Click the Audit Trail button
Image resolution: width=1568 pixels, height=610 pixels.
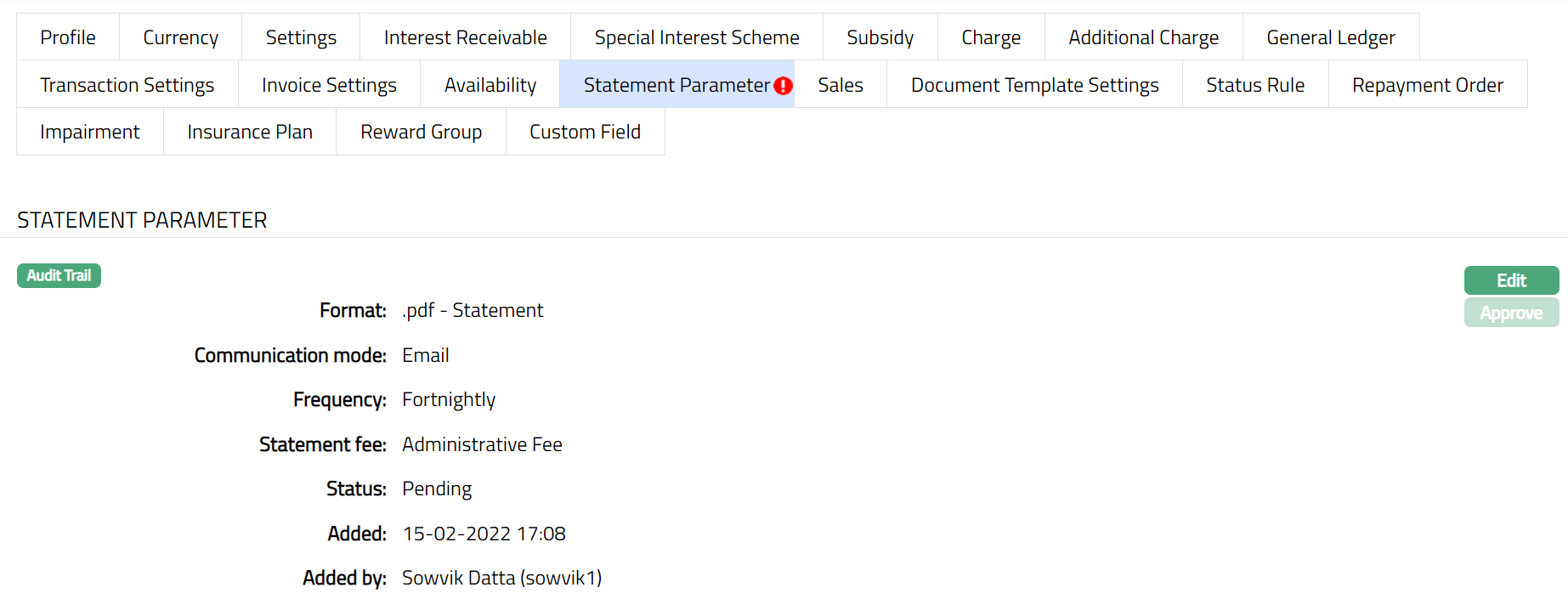[x=59, y=275]
